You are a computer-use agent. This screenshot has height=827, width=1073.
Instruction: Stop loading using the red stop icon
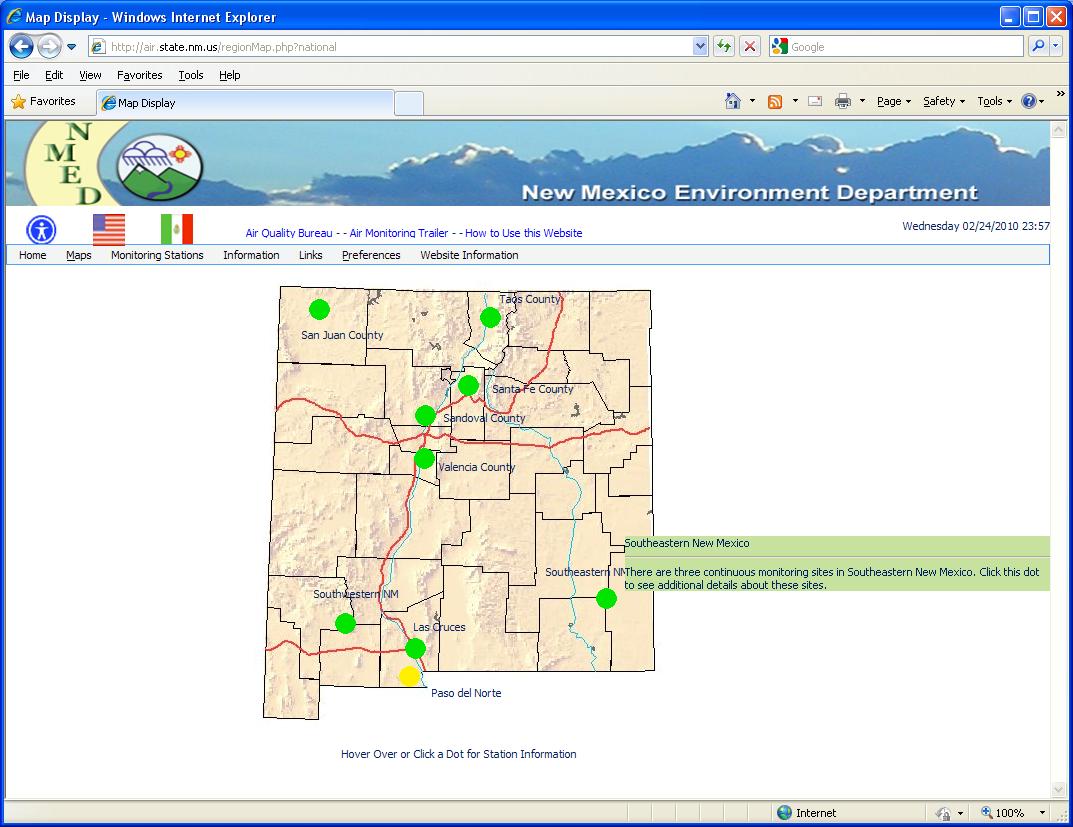[750, 46]
